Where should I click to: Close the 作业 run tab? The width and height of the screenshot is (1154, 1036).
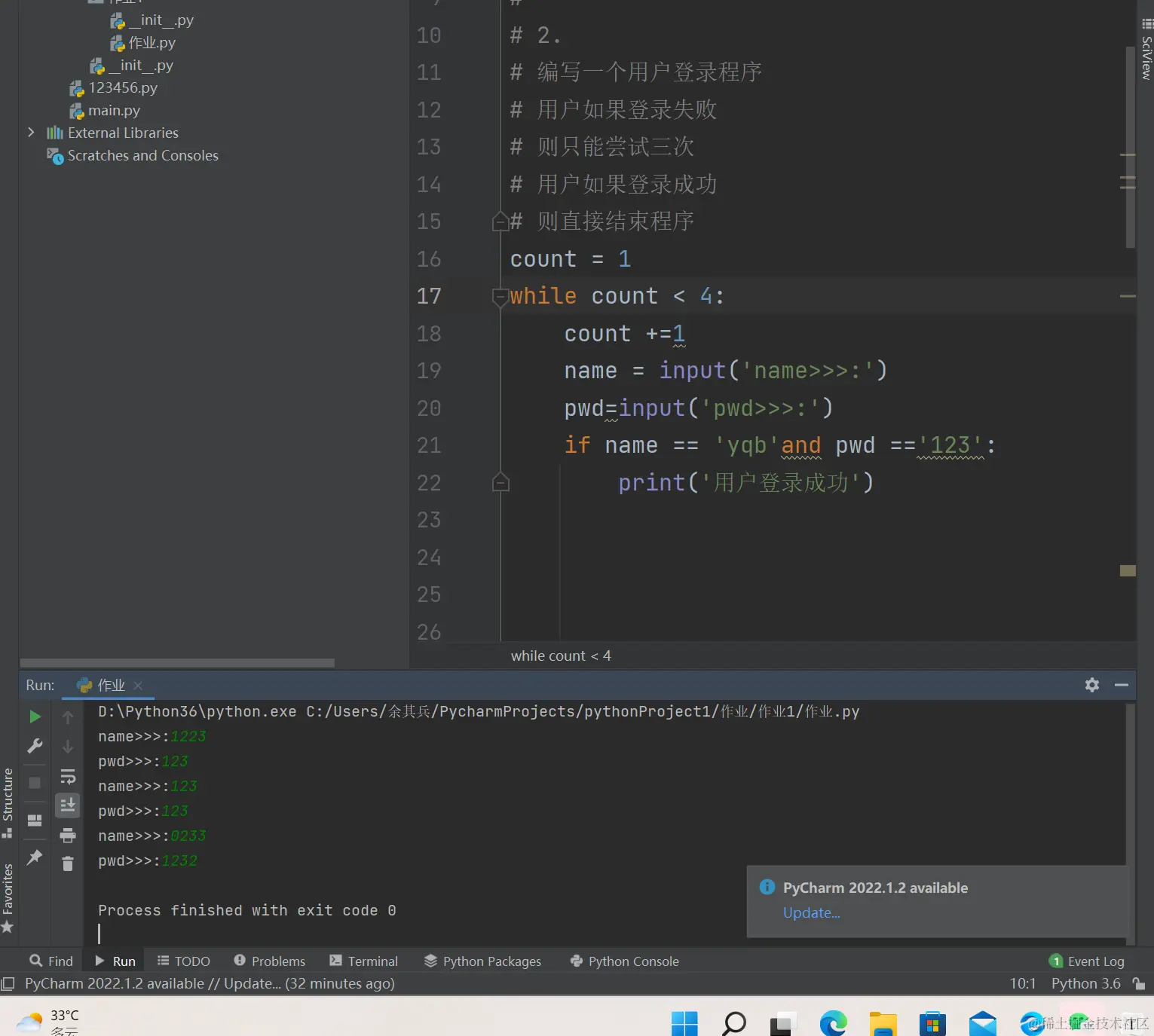pyautogui.click(x=138, y=686)
